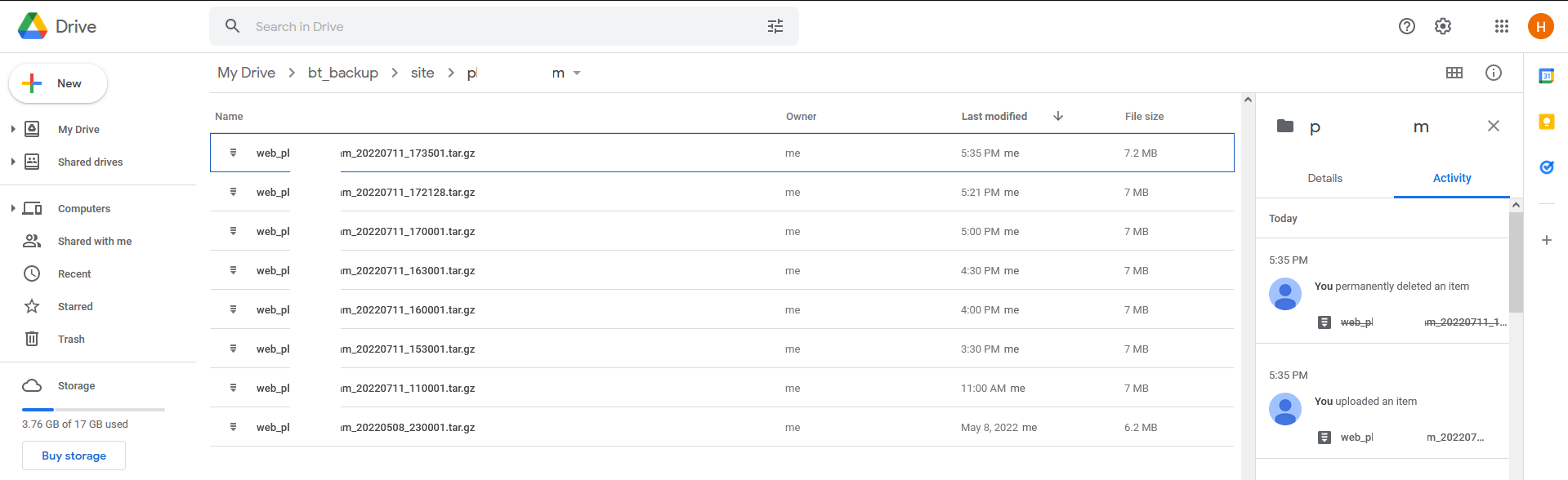
Task: Open Google Tasks side panel icon
Action: [1546, 167]
